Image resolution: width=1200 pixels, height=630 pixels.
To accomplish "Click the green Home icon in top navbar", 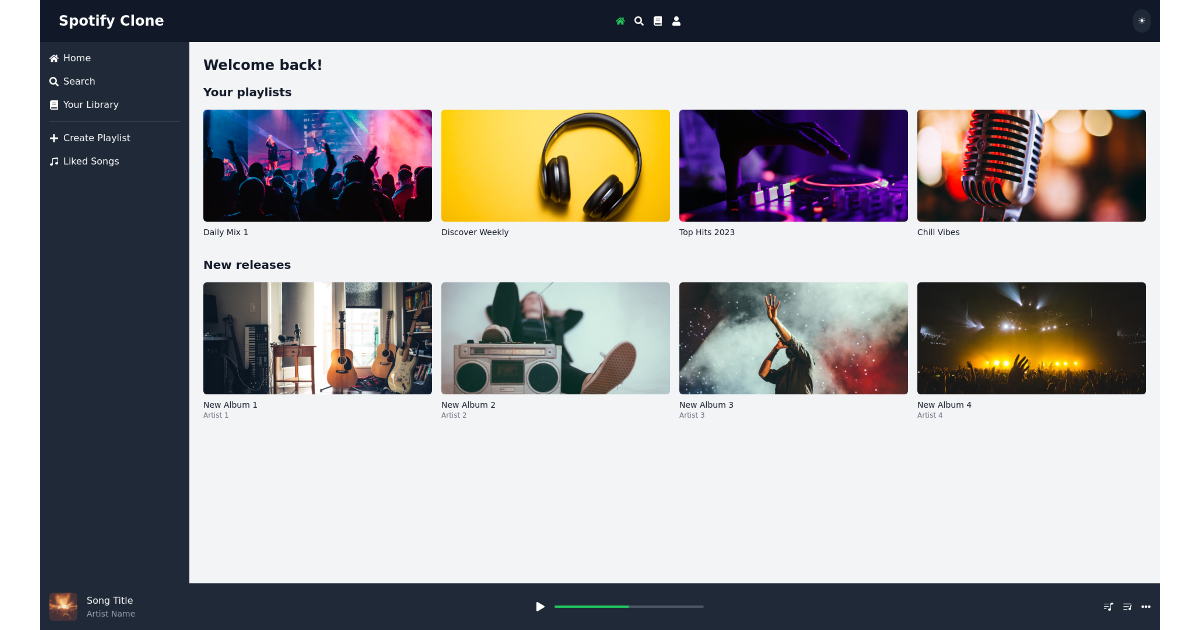I will tap(620, 20).
